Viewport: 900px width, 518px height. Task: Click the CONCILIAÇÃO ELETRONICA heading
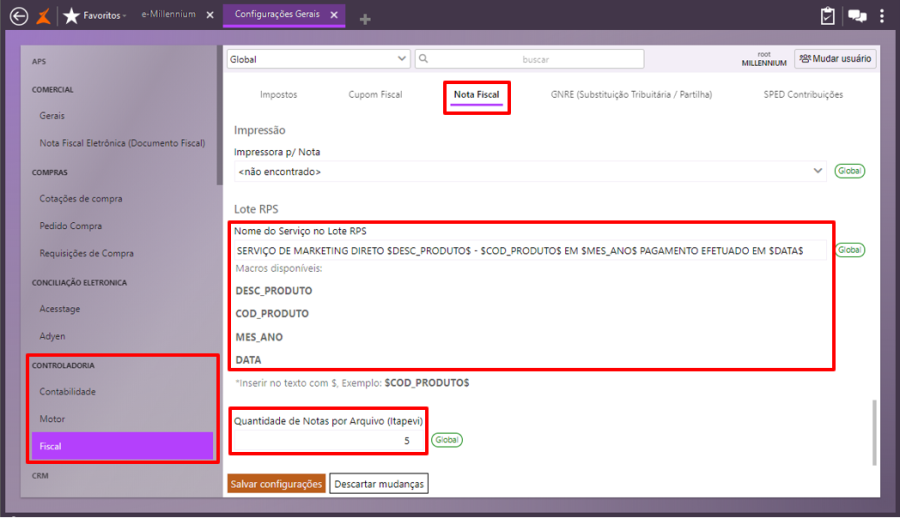[79, 283]
